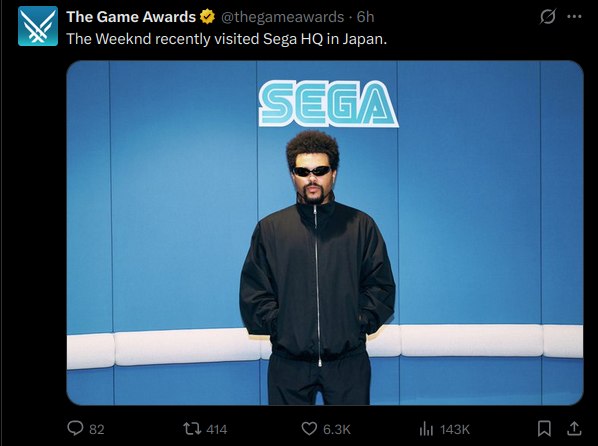Open The Game Awards profile avatar
598x446 pixels.
click(x=38, y=26)
